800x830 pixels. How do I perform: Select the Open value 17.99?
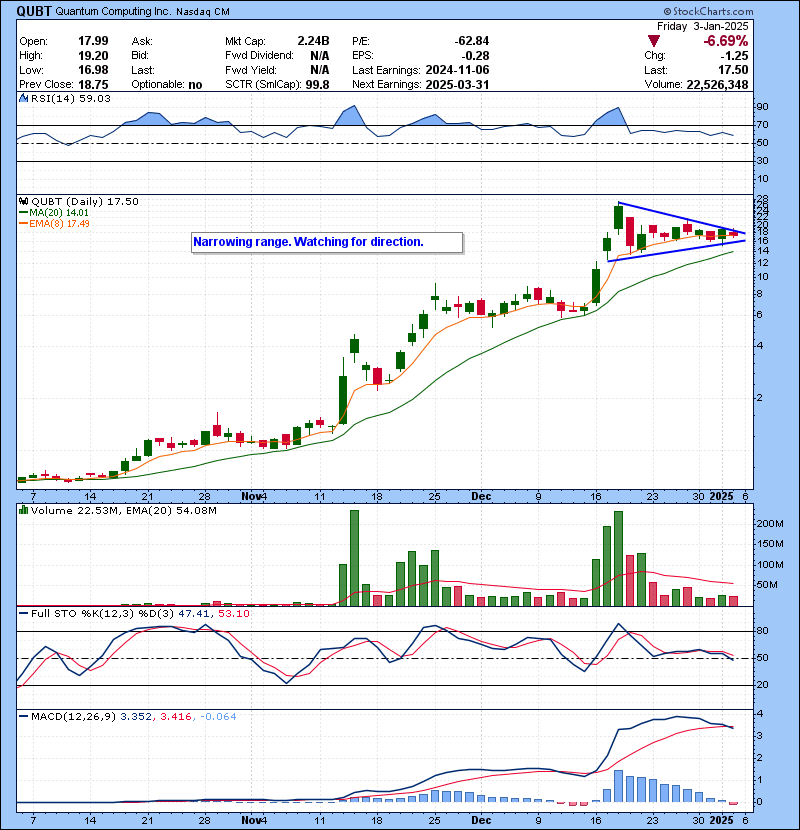tap(93, 41)
